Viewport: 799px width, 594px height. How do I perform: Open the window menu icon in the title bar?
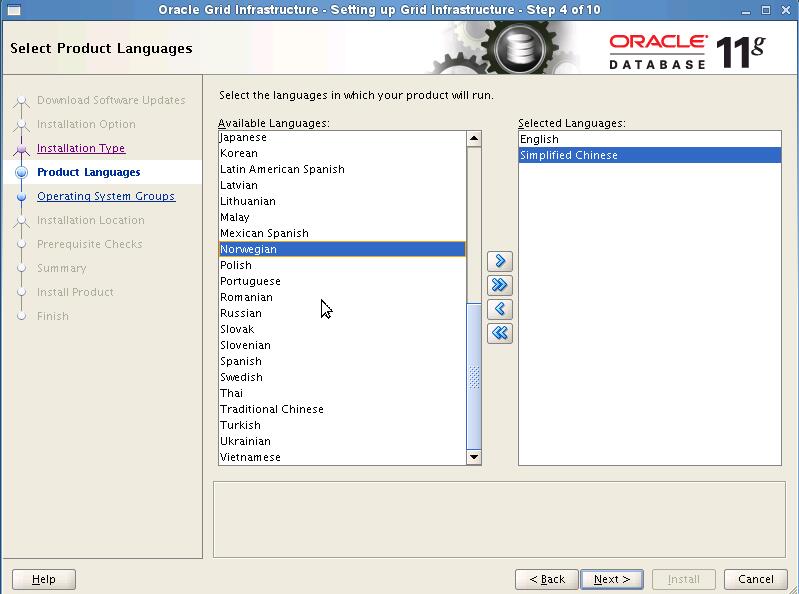[x=14, y=10]
